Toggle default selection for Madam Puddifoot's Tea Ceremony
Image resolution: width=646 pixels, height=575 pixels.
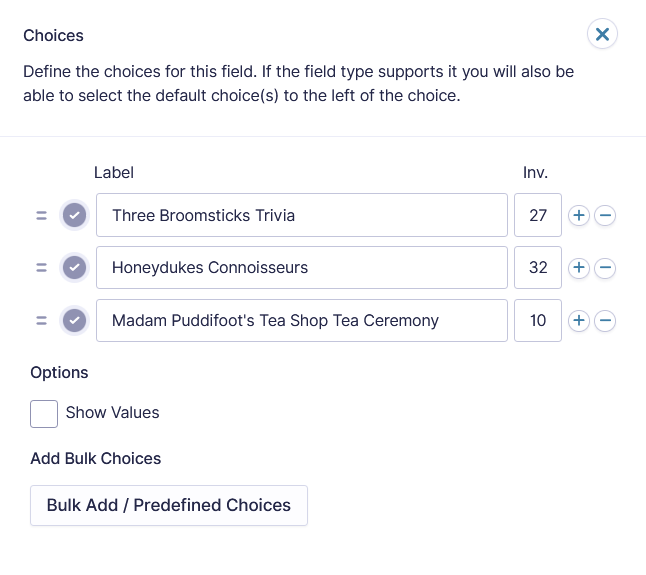coord(74,320)
